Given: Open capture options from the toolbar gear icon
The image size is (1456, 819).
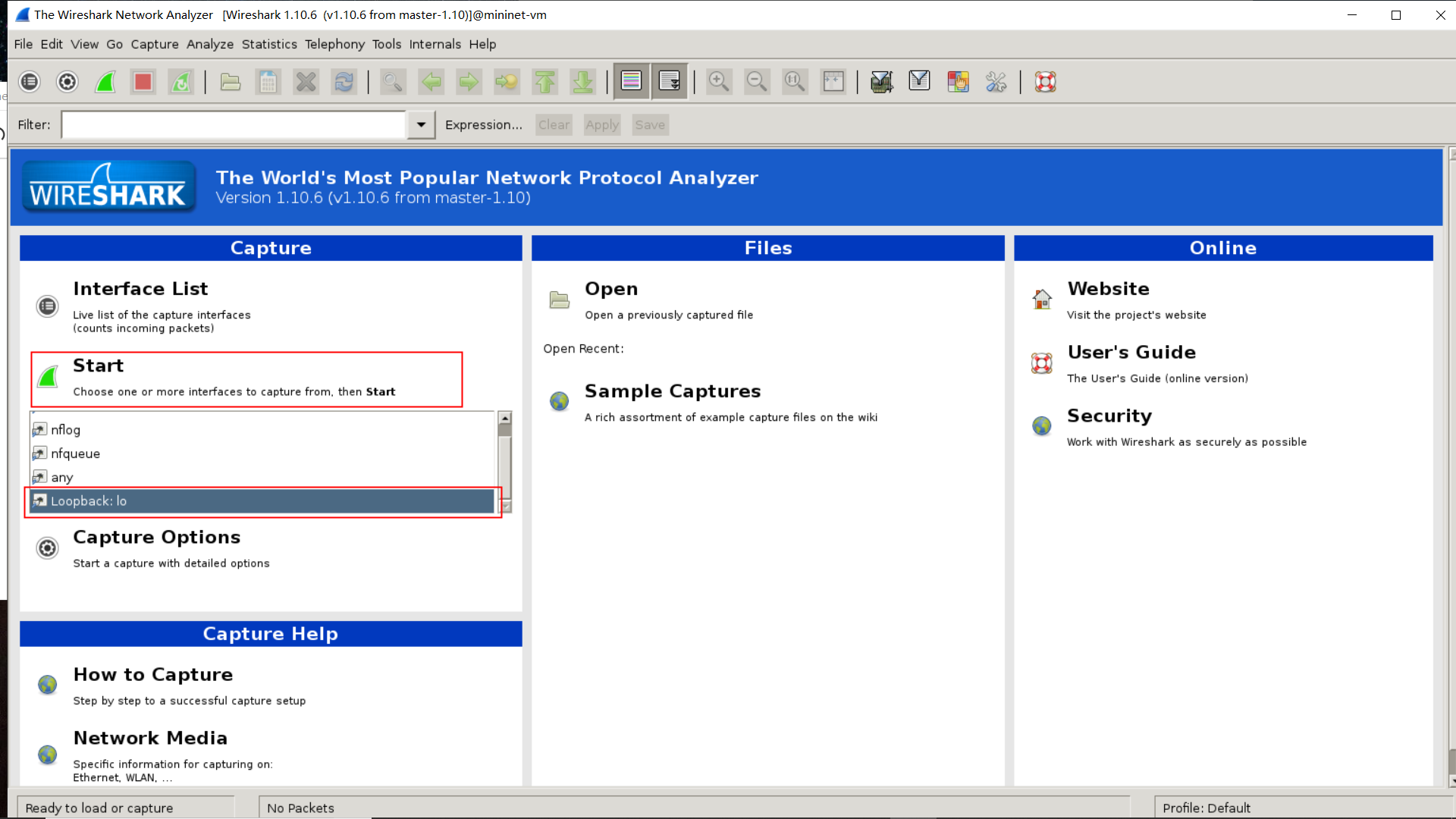Looking at the screenshot, I should (67, 81).
